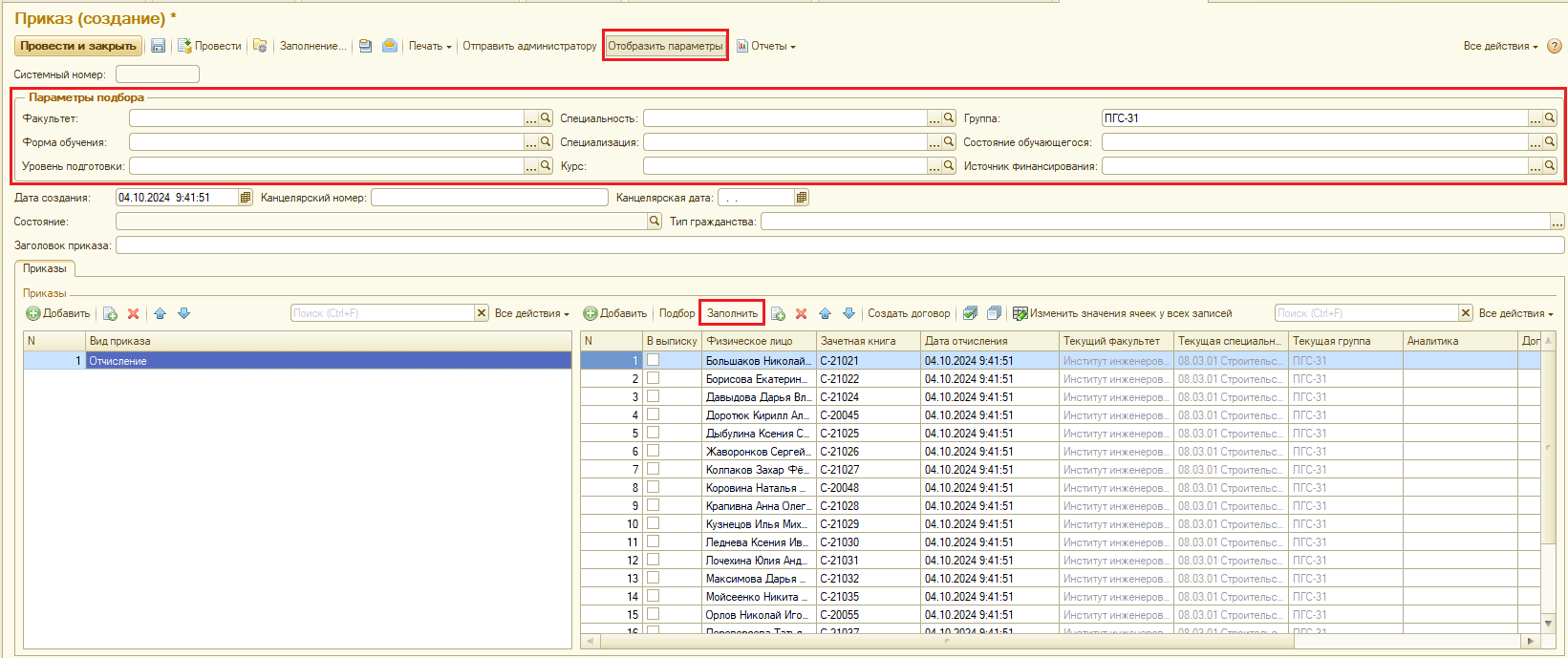The image size is (1568, 658).
Task: Click uncheck-all icon before Изменить значения
Action: click(x=994, y=313)
